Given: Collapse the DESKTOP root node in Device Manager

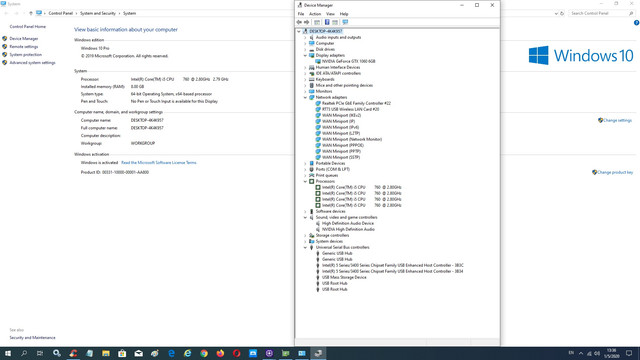Looking at the screenshot, I should click(x=299, y=31).
